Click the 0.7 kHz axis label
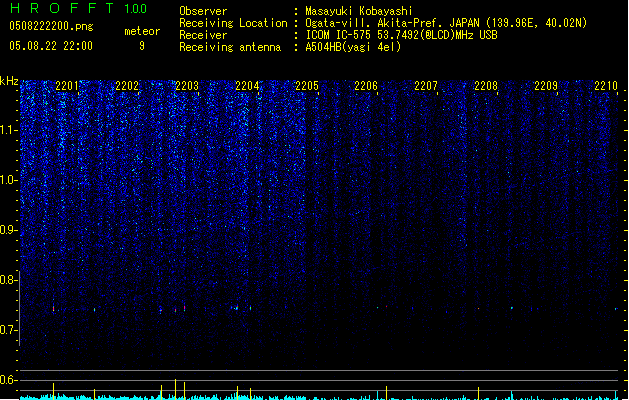Image resolution: width=629 pixels, height=400 pixels. (x=9, y=330)
